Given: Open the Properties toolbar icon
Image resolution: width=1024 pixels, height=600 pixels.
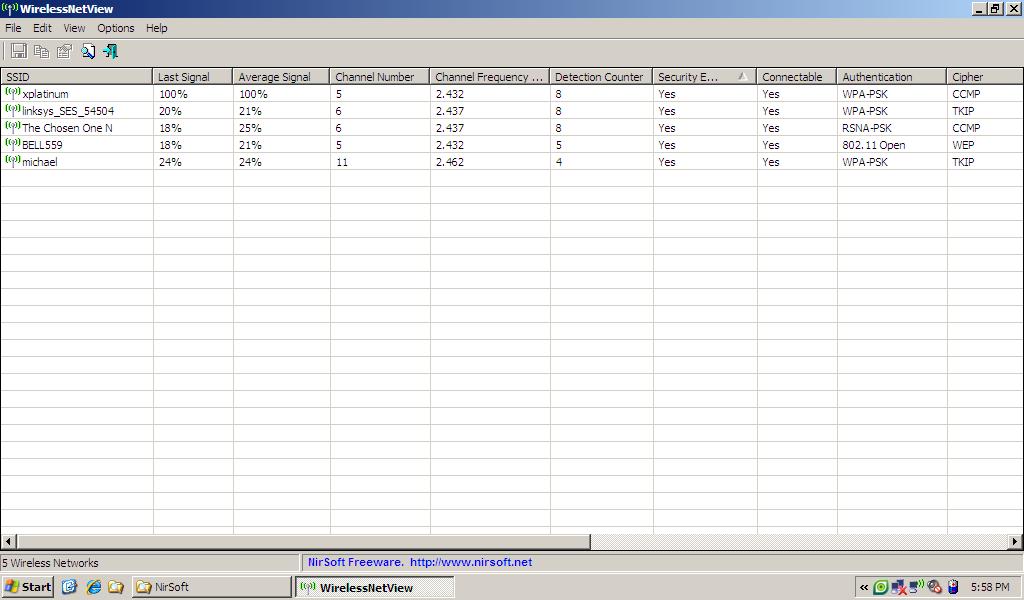Looking at the screenshot, I should click(x=64, y=52).
